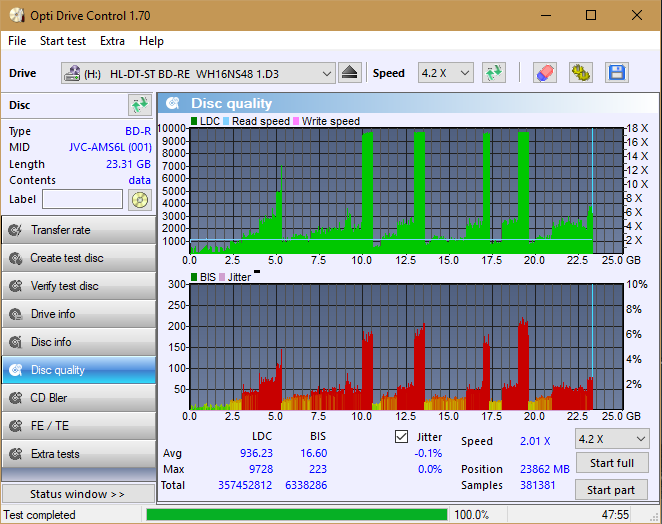Click the MID value JVC-AMS6L (001)
Viewport: 662px width, 524px height.
click(x=110, y=147)
